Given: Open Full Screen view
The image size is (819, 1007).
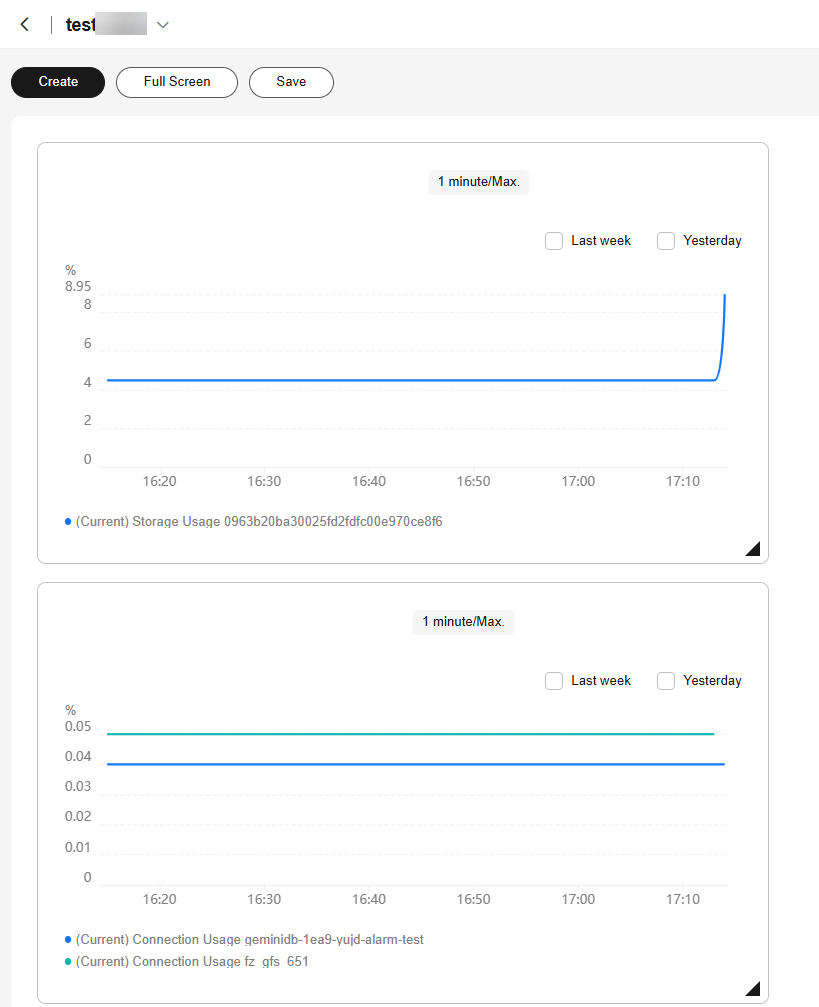Looking at the screenshot, I should tap(177, 82).
